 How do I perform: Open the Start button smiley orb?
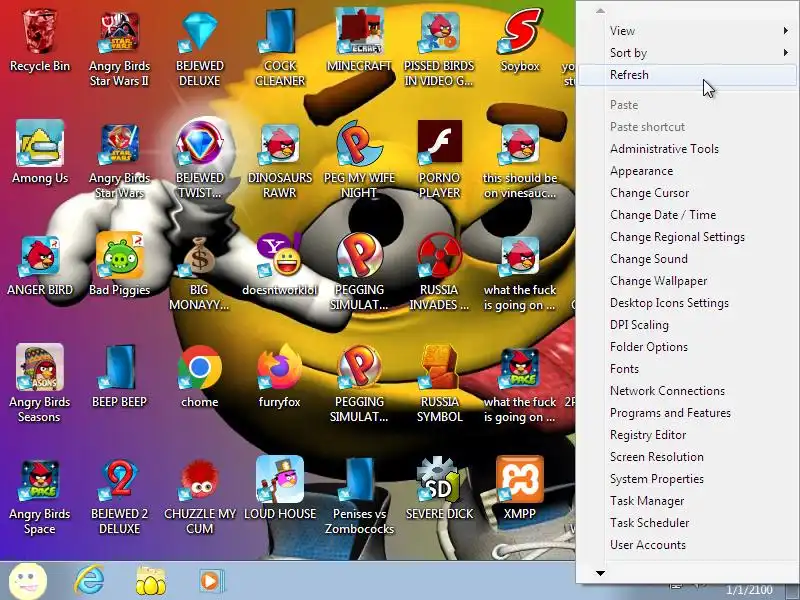tap(28, 581)
